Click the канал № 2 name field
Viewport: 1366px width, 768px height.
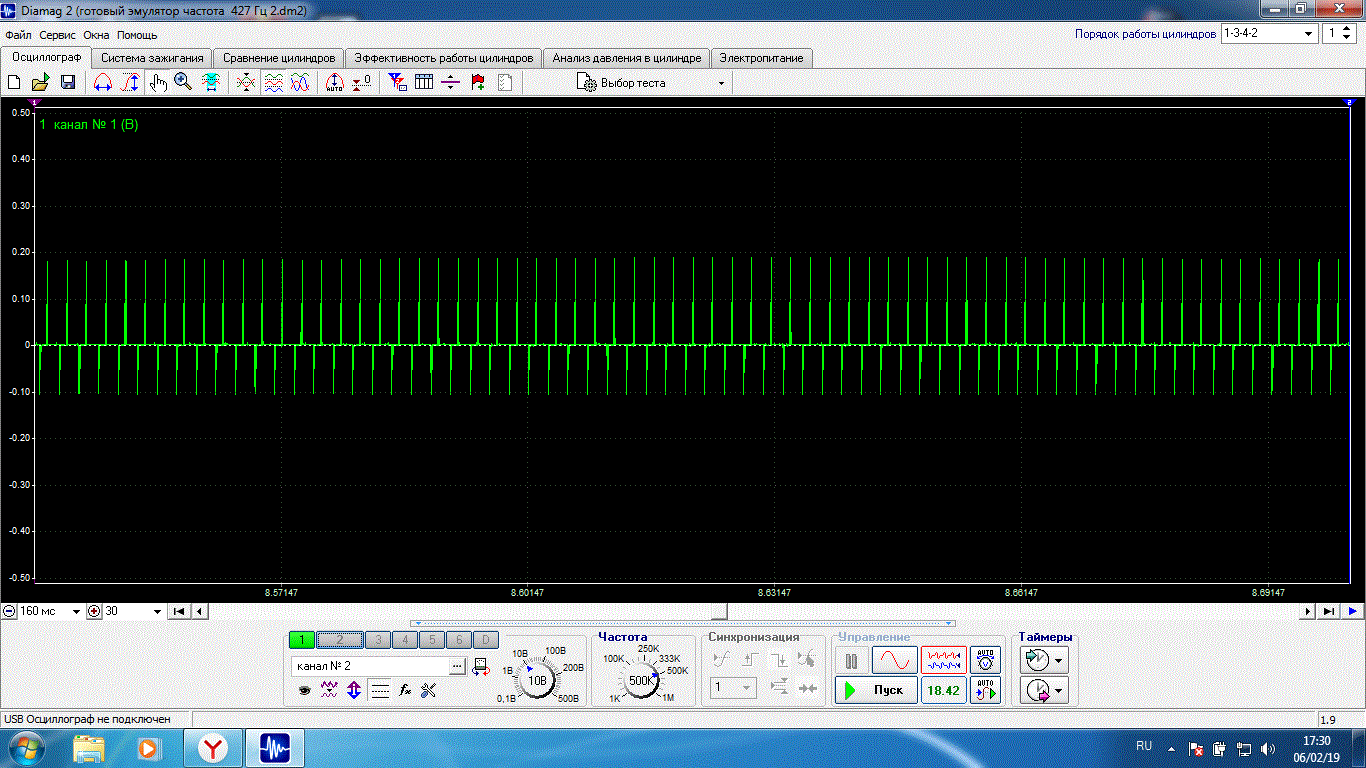[x=370, y=665]
